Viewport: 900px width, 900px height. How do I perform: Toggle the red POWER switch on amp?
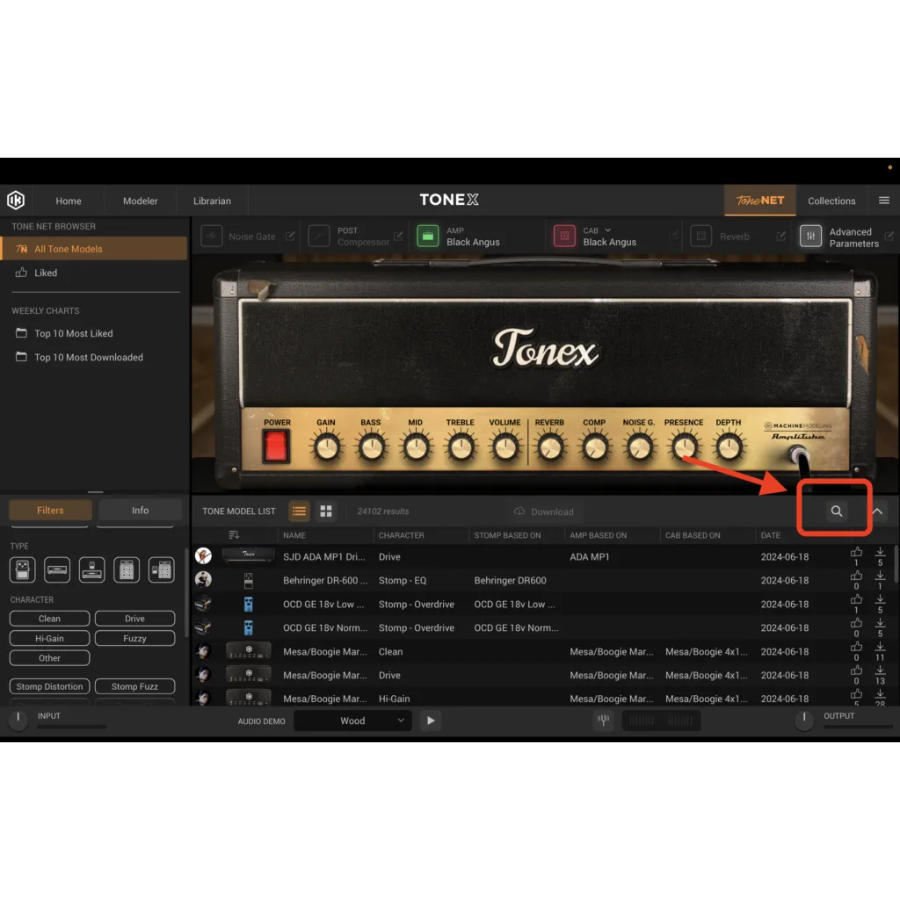click(277, 447)
